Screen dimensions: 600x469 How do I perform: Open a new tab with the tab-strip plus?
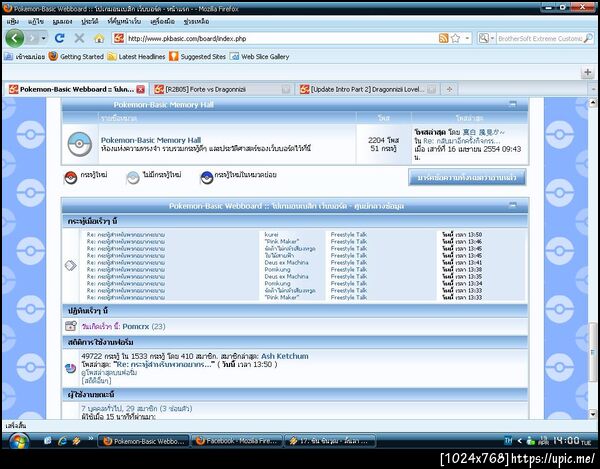click(449, 89)
